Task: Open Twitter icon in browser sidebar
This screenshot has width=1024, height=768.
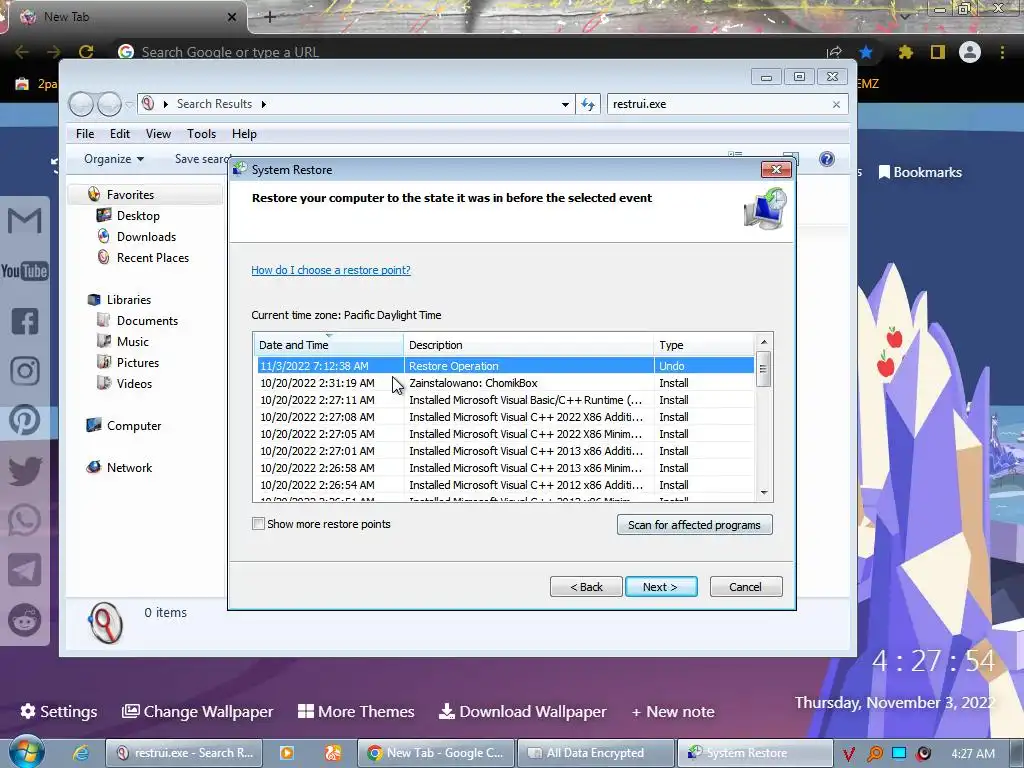Action: pyautogui.click(x=25, y=470)
